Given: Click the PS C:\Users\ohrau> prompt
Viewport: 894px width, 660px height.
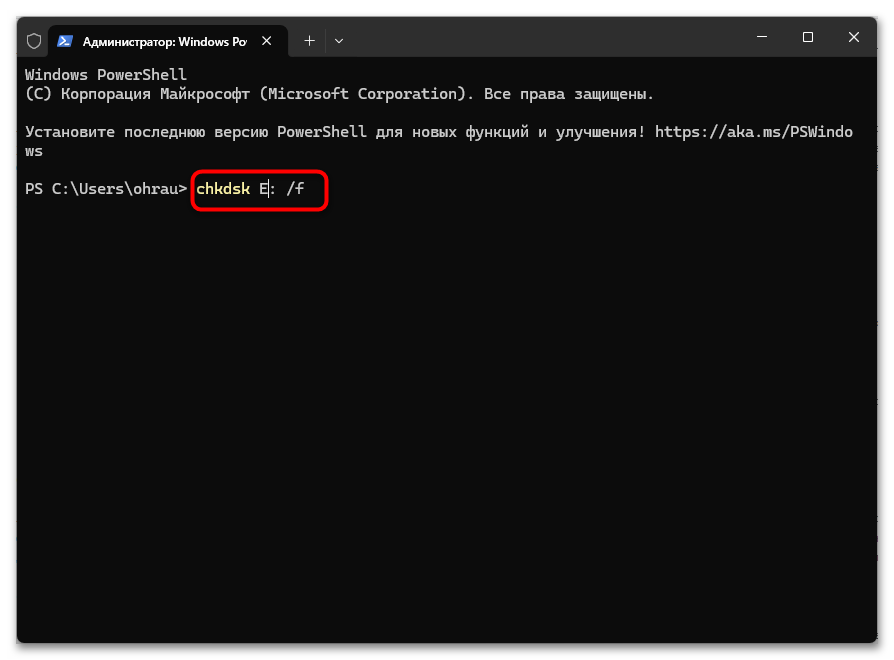Looking at the screenshot, I should 105,189.
